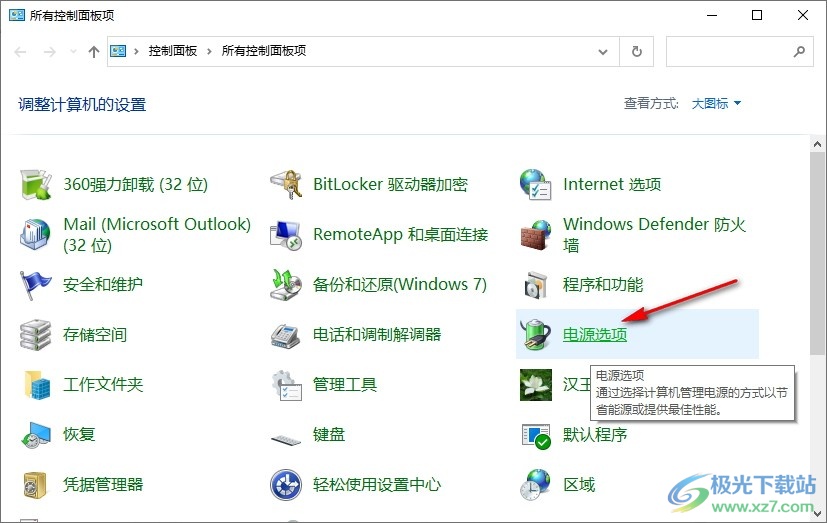Open the 恢复 recovery icon
Screen dimensions: 827x523
(35, 434)
